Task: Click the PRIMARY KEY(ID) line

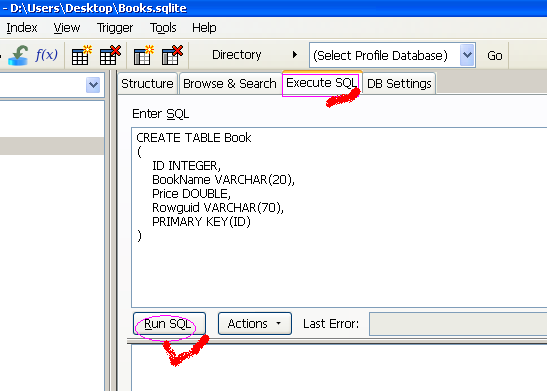Action: click(201, 221)
